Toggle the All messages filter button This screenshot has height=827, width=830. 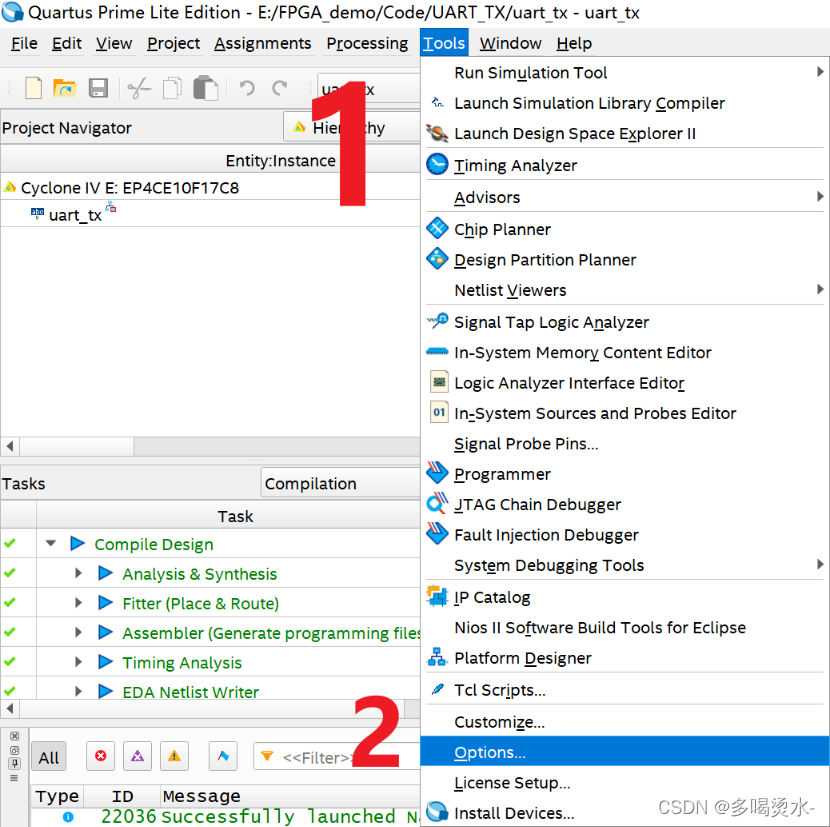(49, 757)
